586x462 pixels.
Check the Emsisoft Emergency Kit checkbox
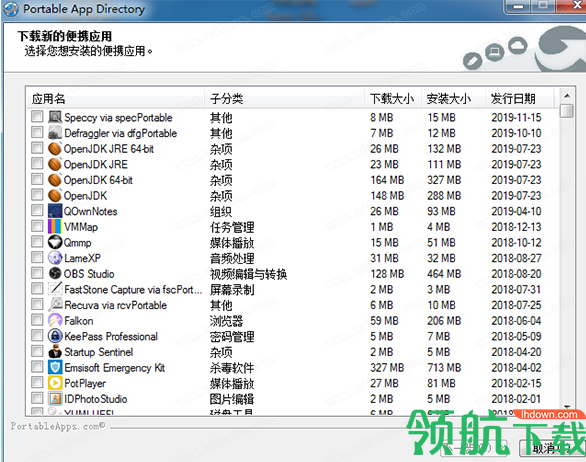click(x=37, y=367)
